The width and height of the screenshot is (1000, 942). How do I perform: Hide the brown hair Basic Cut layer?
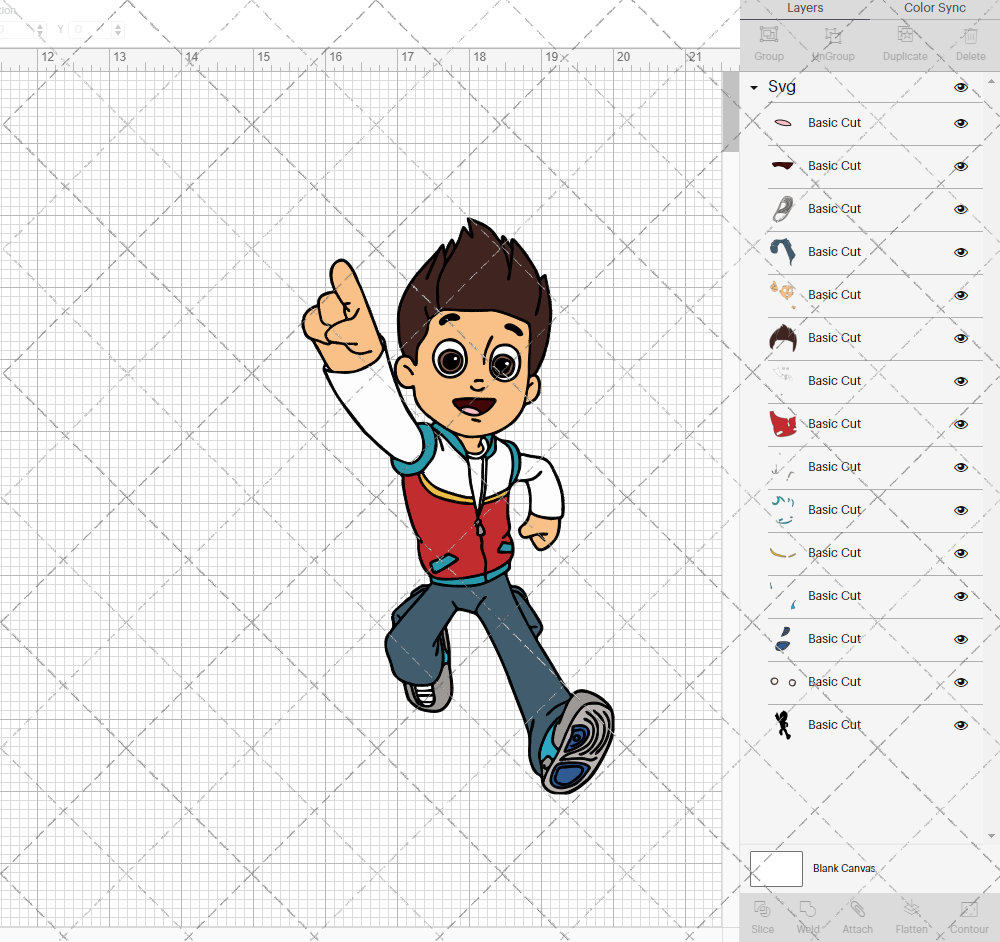(x=960, y=338)
